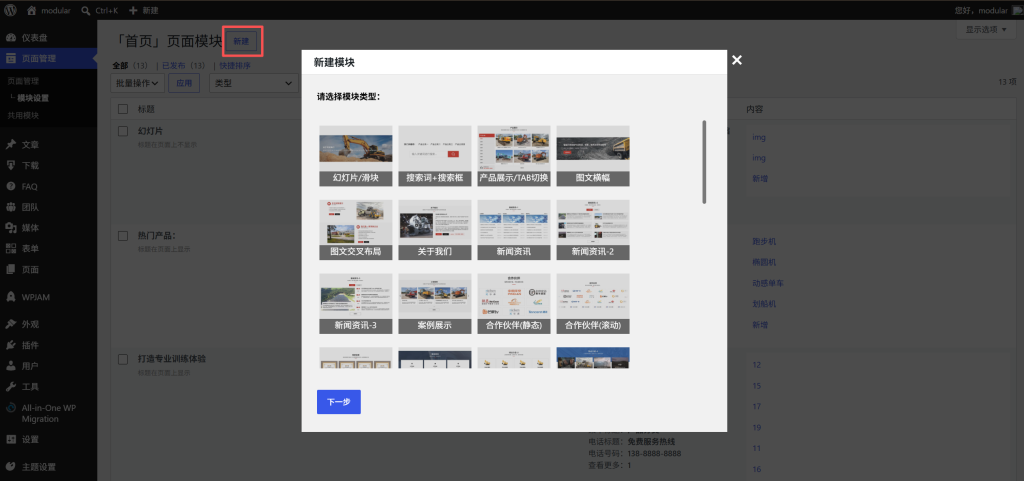The height and width of the screenshot is (481, 1024).
Task: Select 模块设置 submenu item
Action: [x=33, y=99]
